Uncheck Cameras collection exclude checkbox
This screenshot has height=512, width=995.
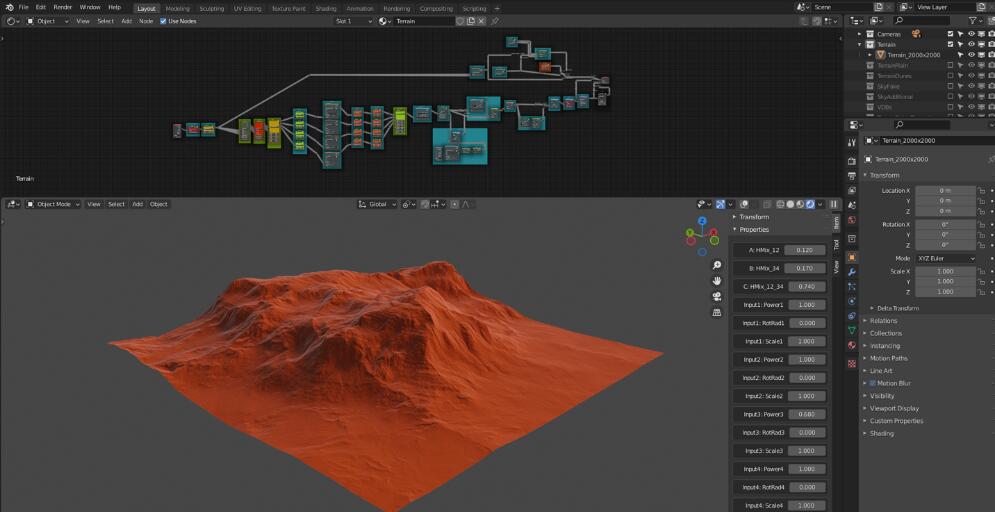[950, 34]
